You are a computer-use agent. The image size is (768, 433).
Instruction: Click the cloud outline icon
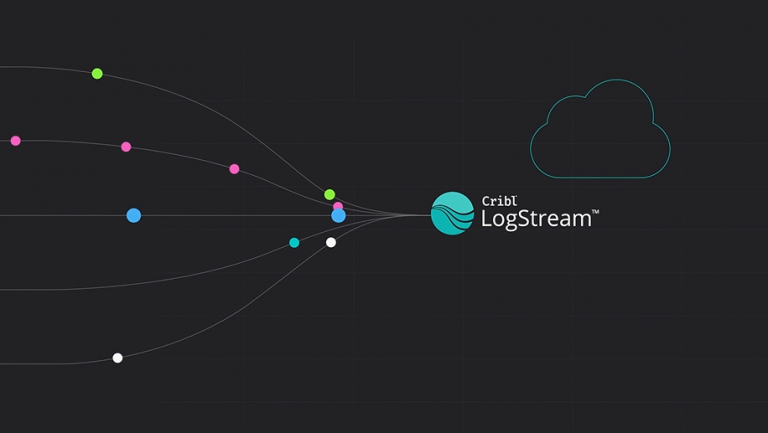coord(600,128)
